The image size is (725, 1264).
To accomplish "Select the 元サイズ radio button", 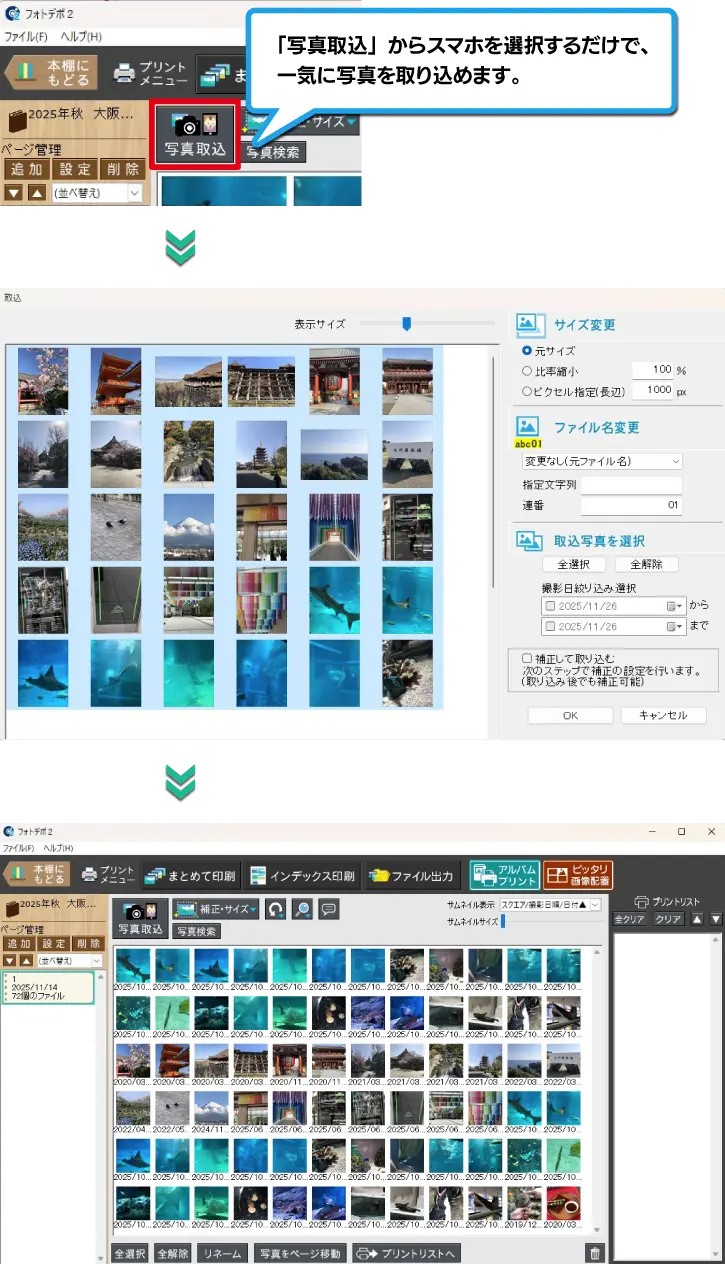I will [527, 351].
